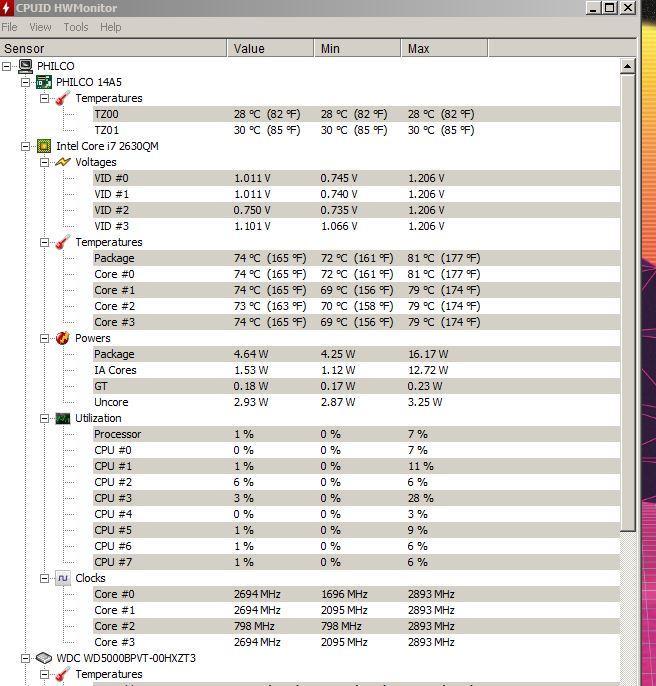This screenshot has height=686, width=656.
Task: Click the thermometer icon under WDC hard drive
Action: pos(63,674)
